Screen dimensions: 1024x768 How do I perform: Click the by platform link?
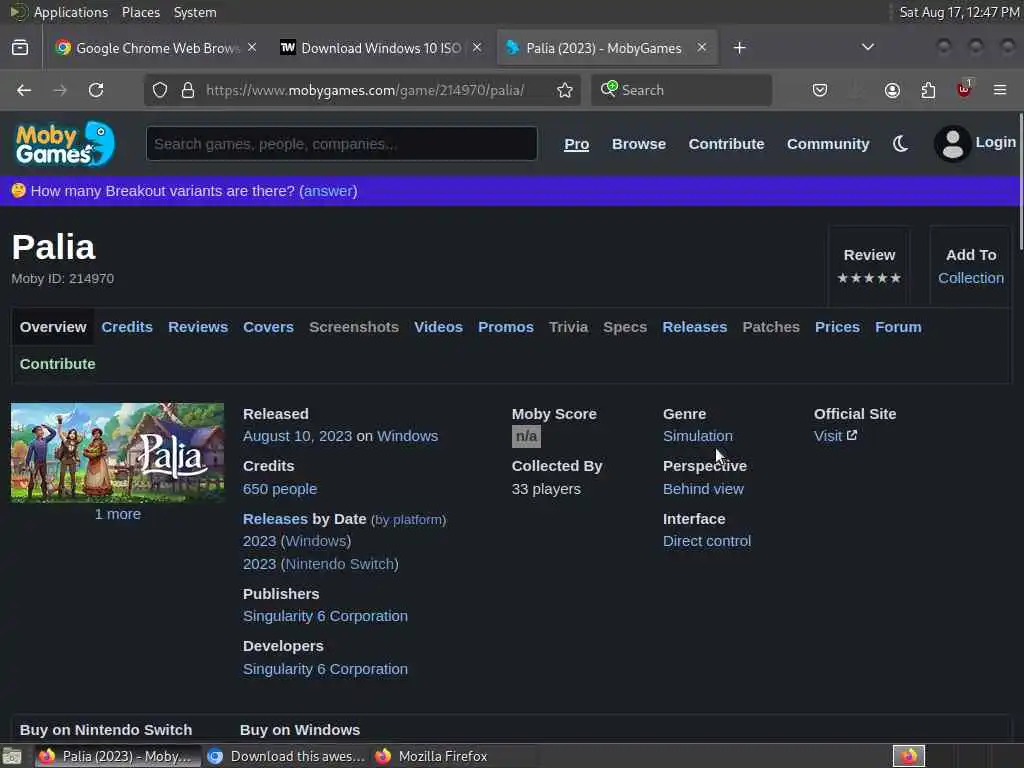point(408,520)
